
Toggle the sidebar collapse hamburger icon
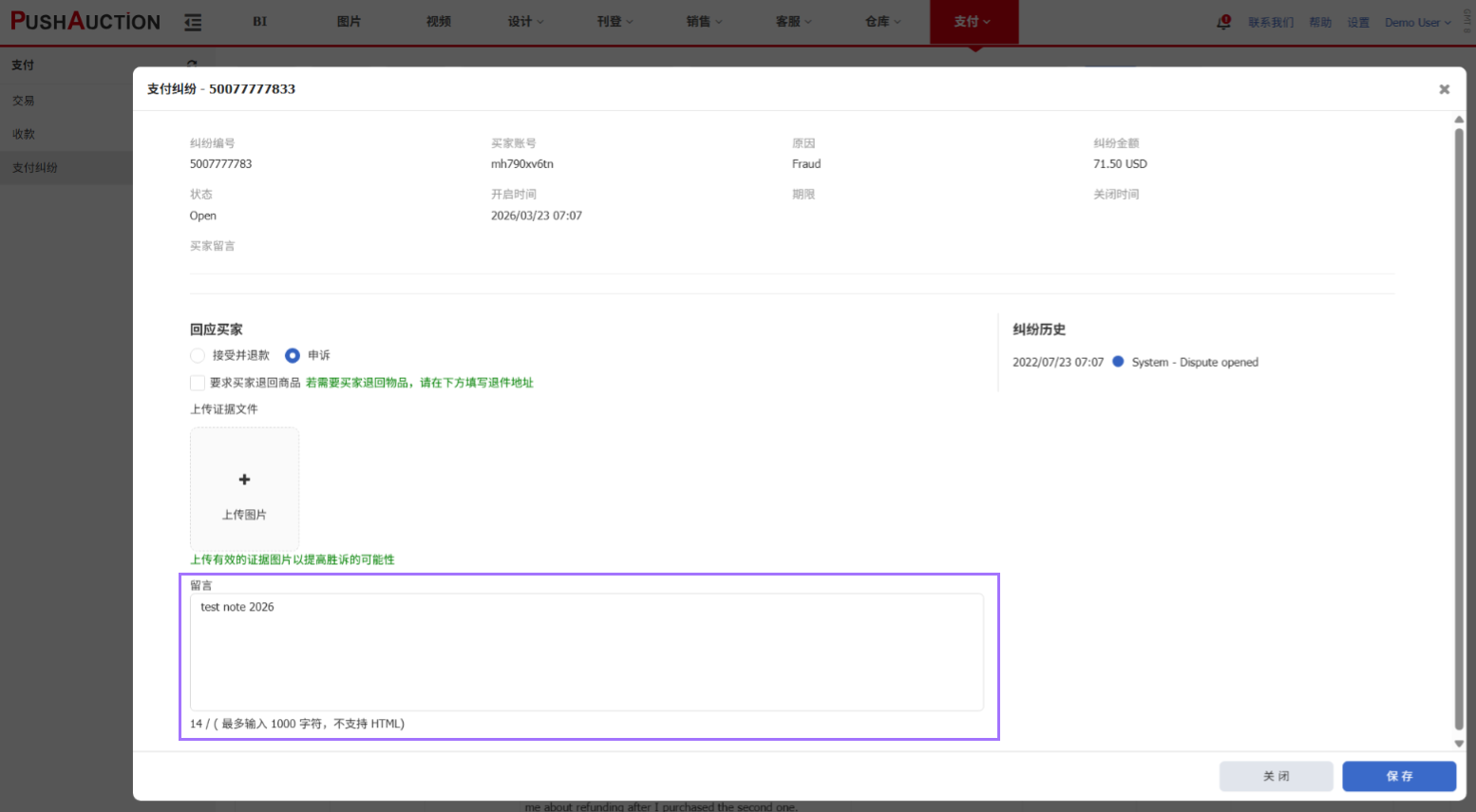click(193, 22)
